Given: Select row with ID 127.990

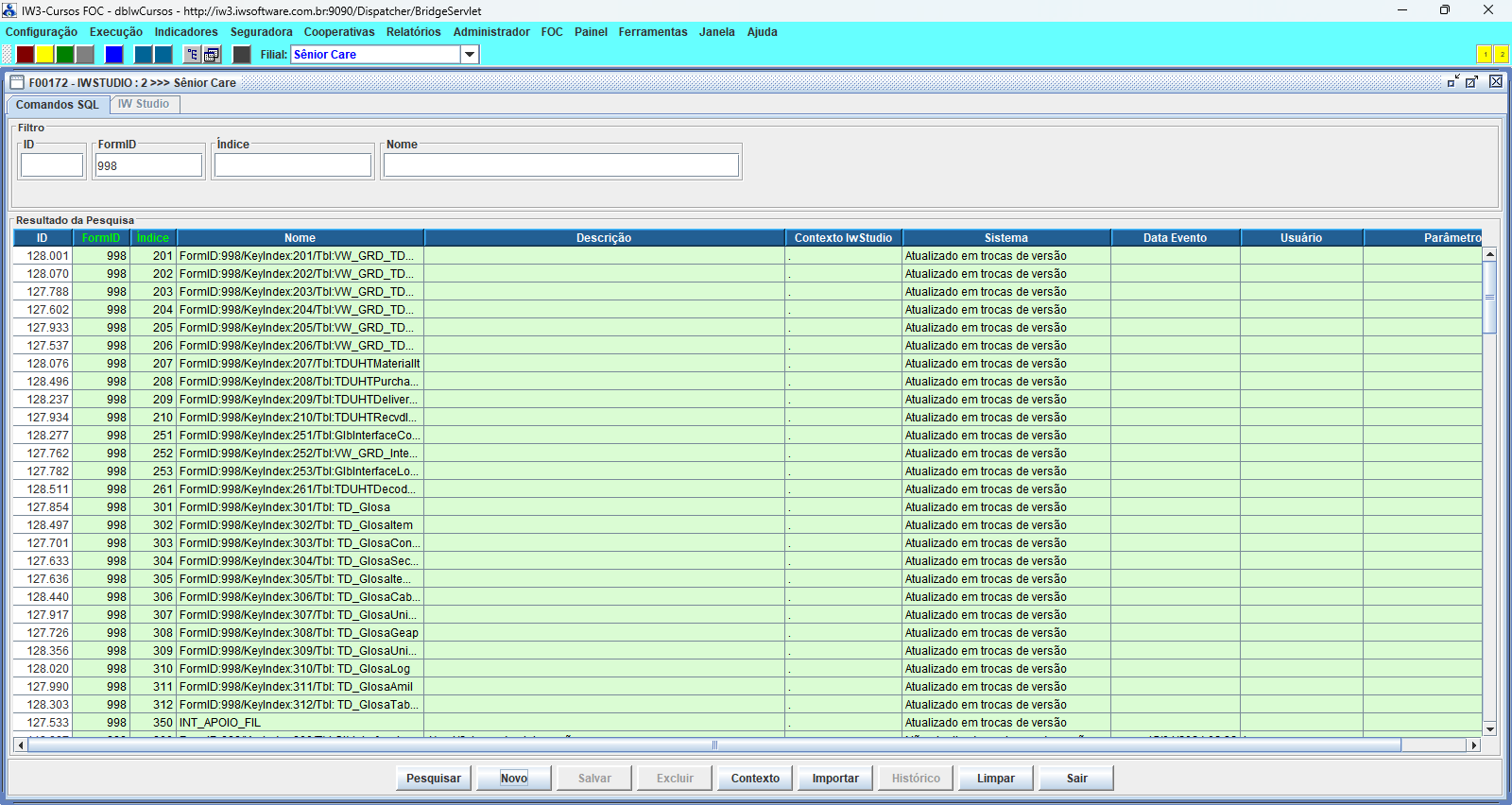Looking at the screenshot, I should pos(747,687).
